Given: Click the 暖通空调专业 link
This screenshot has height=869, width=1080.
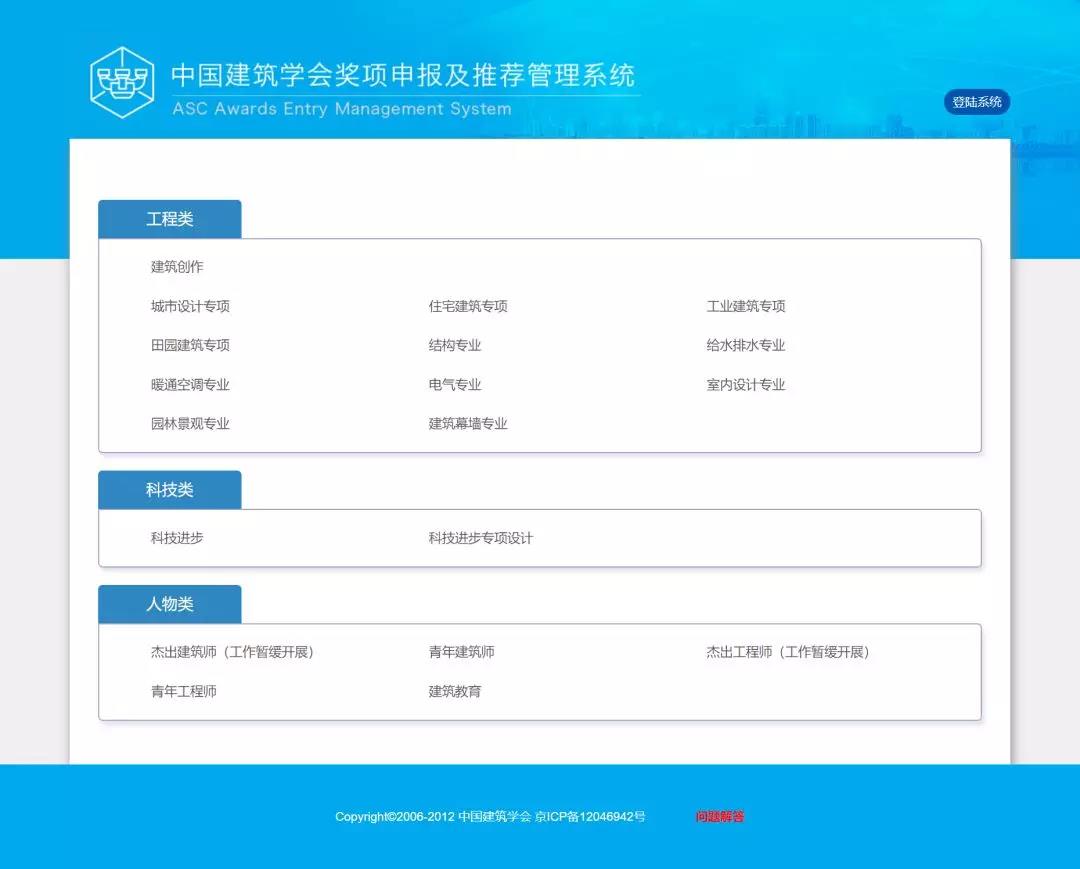Looking at the screenshot, I should coord(190,385).
